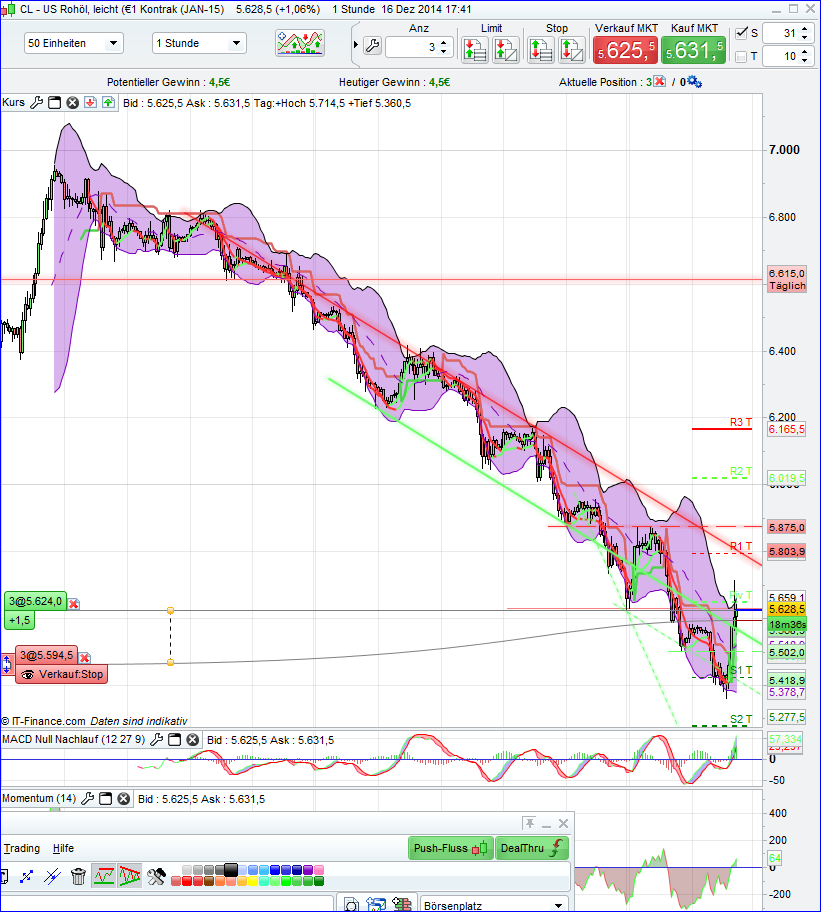
Task: Open the Hilfe menu
Action: tap(60, 847)
